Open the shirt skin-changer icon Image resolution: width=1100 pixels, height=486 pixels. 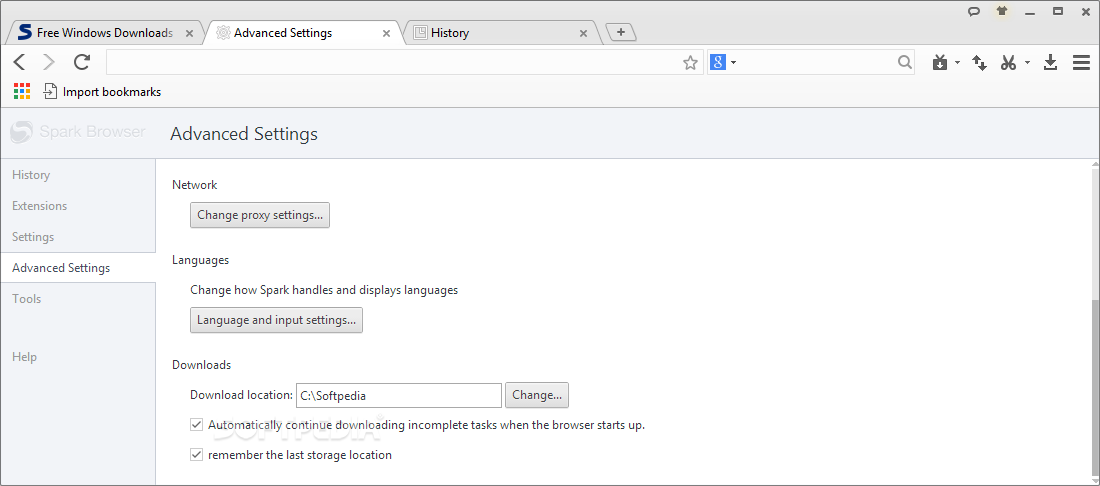click(1002, 11)
